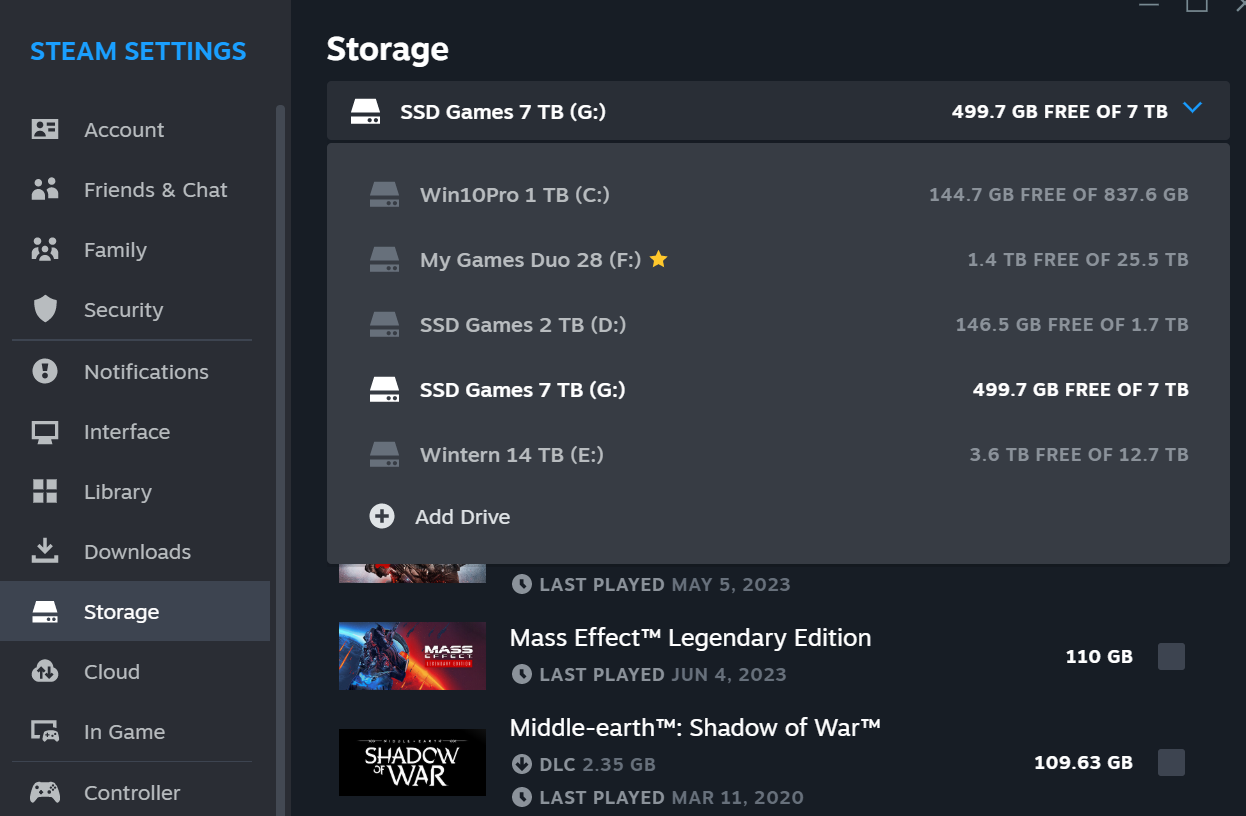Click the 3.6 TB FREE OF 12.7 TB text

point(1079,455)
